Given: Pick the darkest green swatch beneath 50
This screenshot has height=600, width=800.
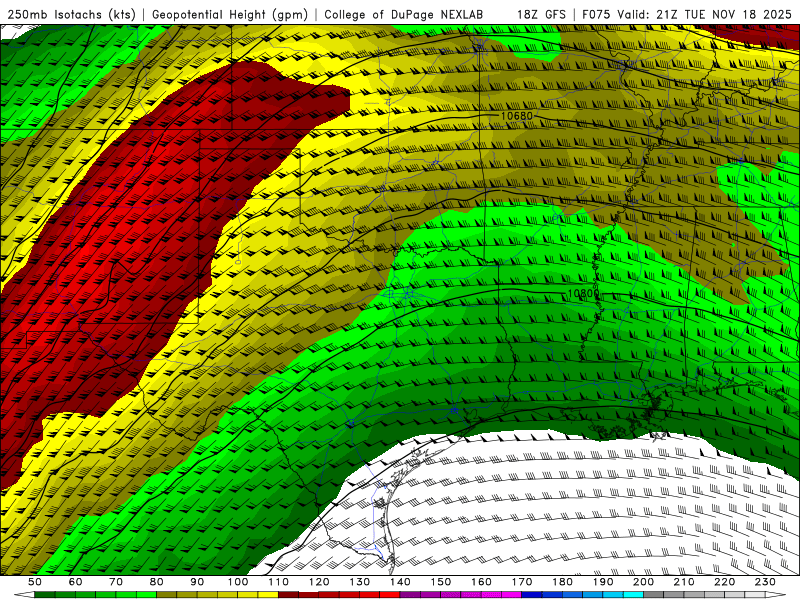Looking at the screenshot, I should click(44, 595).
